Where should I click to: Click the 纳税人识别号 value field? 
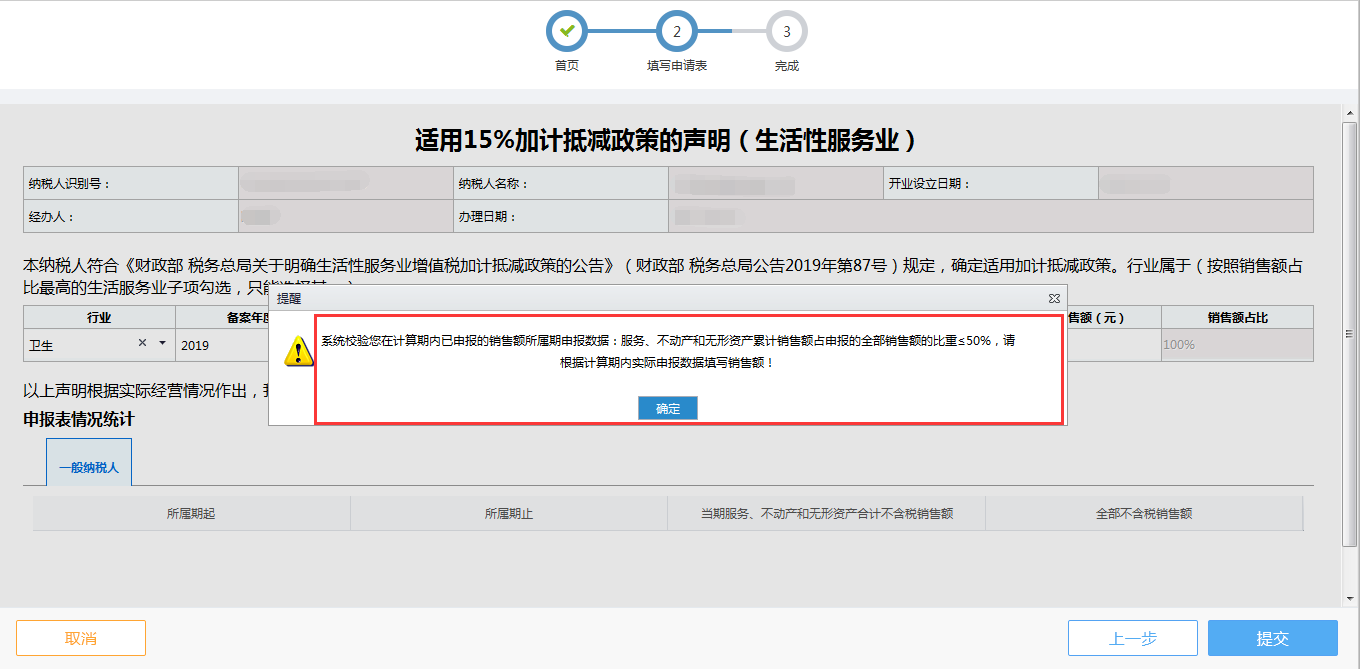[x=345, y=182]
